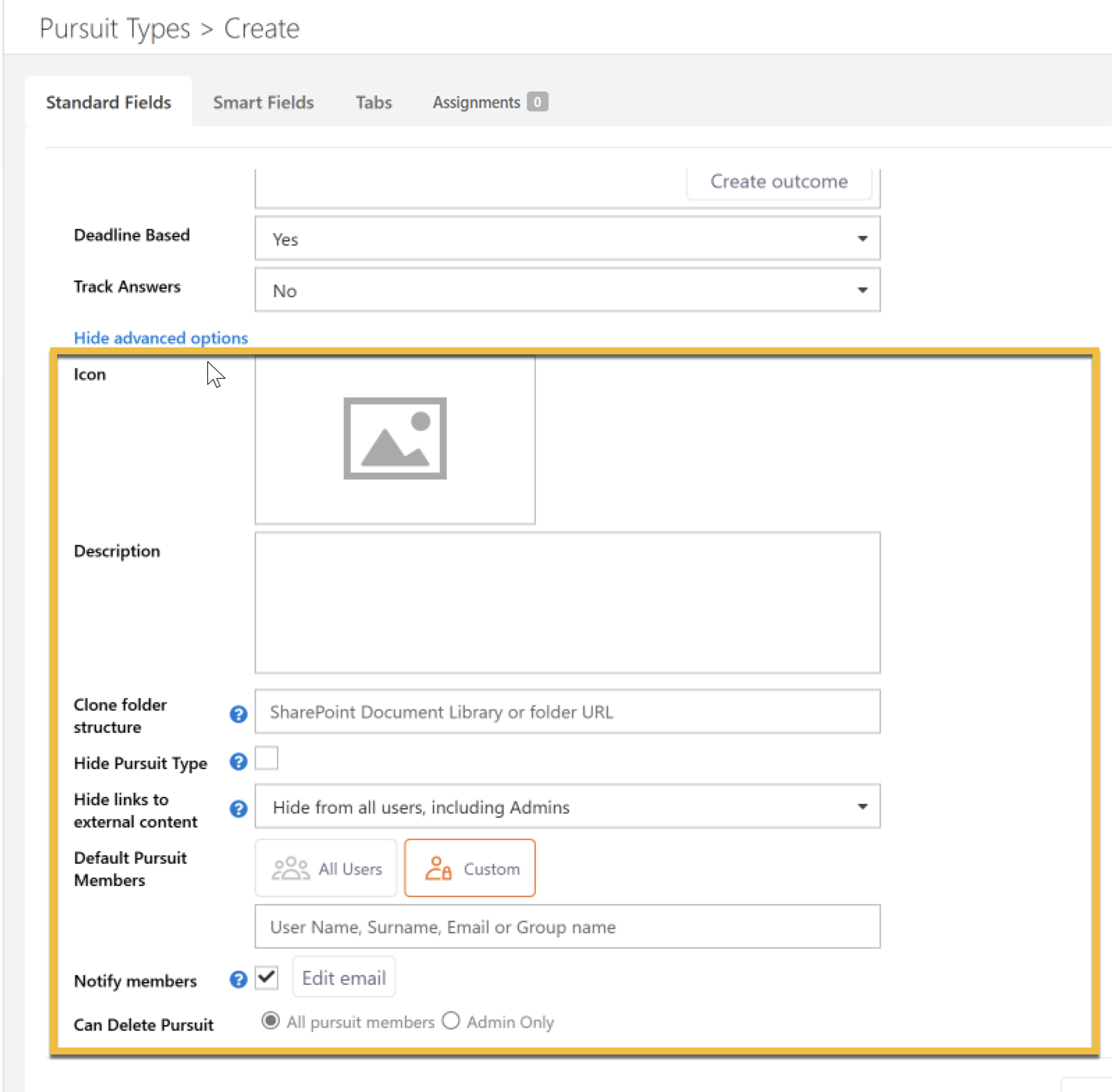1112x1092 pixels.
Task: Expand the Track Answers dropdown
Action: click(567, 290)
